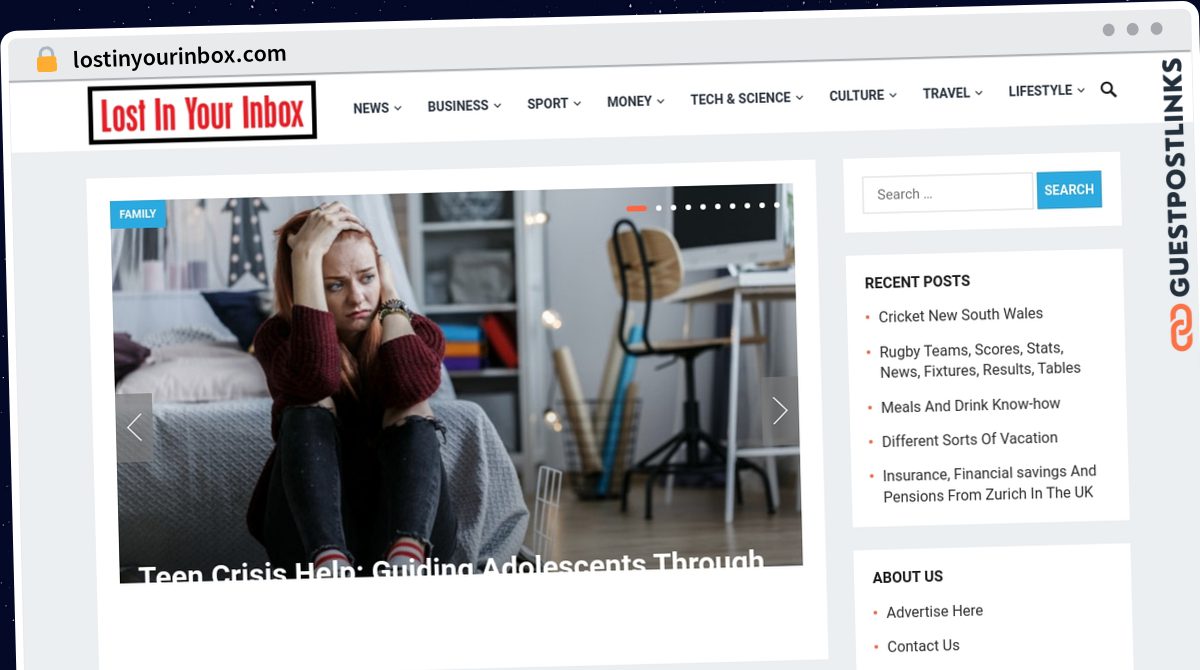Click the lostinyourinbox.com address text

pyautogui.click(x=180, y=57)
